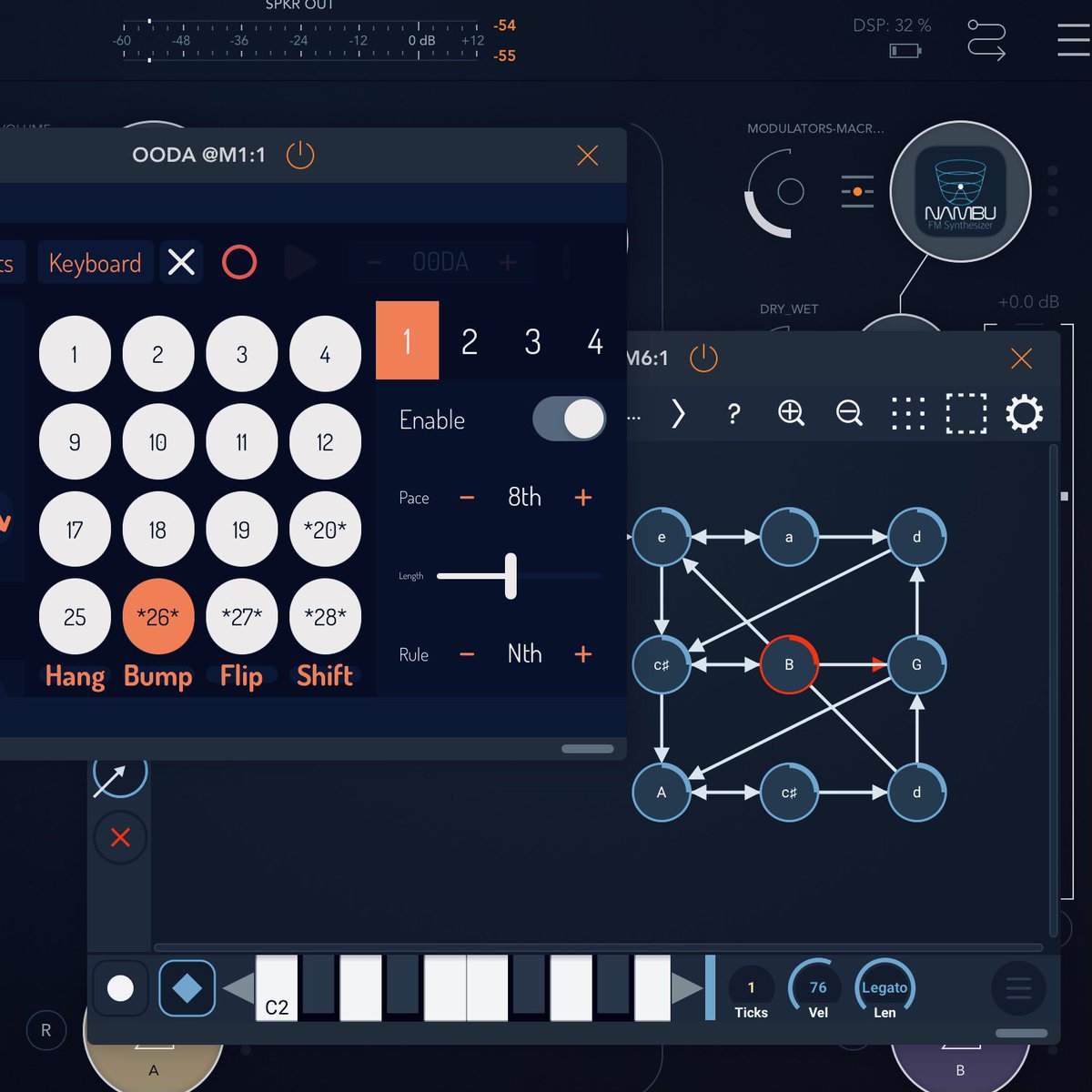The image size is (1092, 1092).
Task: Adjust the Vel knob showing 76
Action: 818,989
